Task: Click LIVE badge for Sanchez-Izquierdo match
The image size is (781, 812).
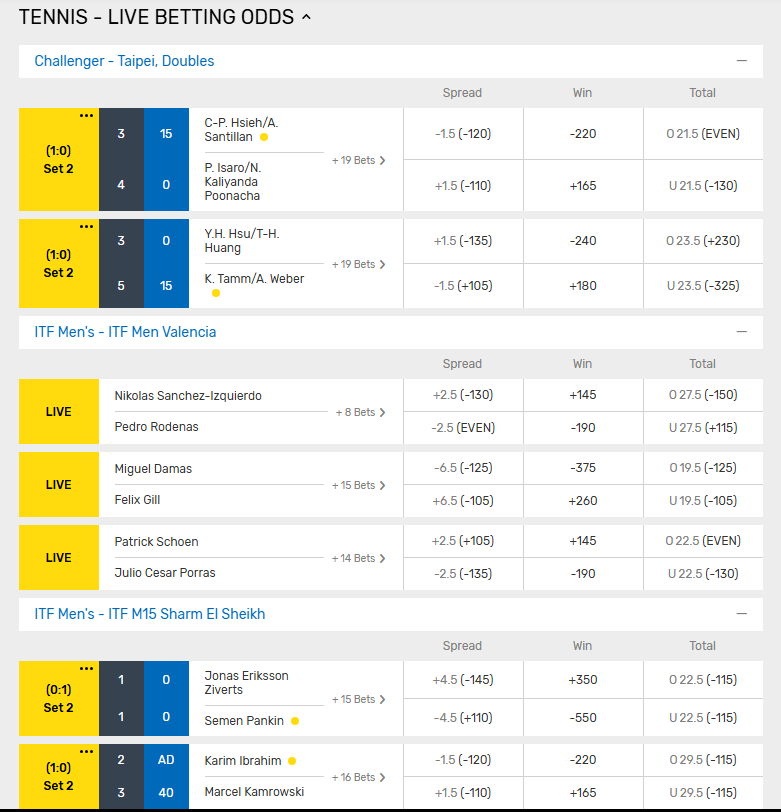Action: pyautogui.click(x=59, y=411)
